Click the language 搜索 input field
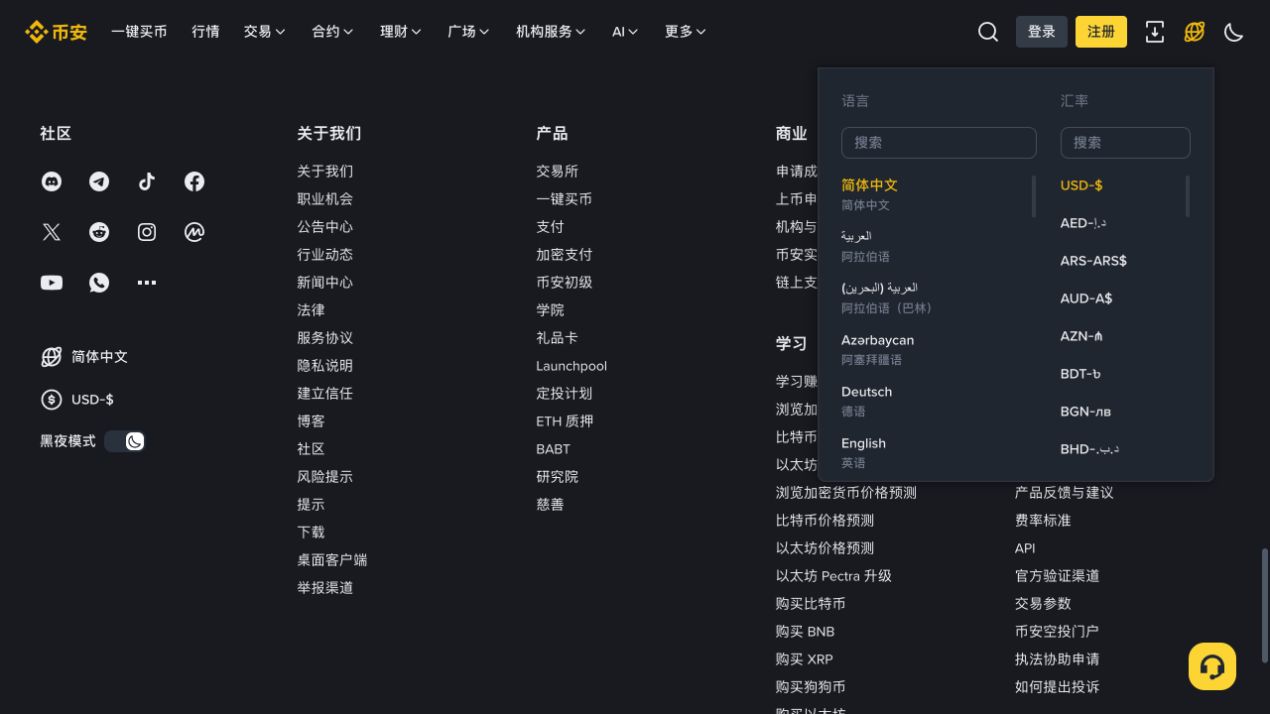This screenshot has height=714, width=1270. tap(939, 143)
